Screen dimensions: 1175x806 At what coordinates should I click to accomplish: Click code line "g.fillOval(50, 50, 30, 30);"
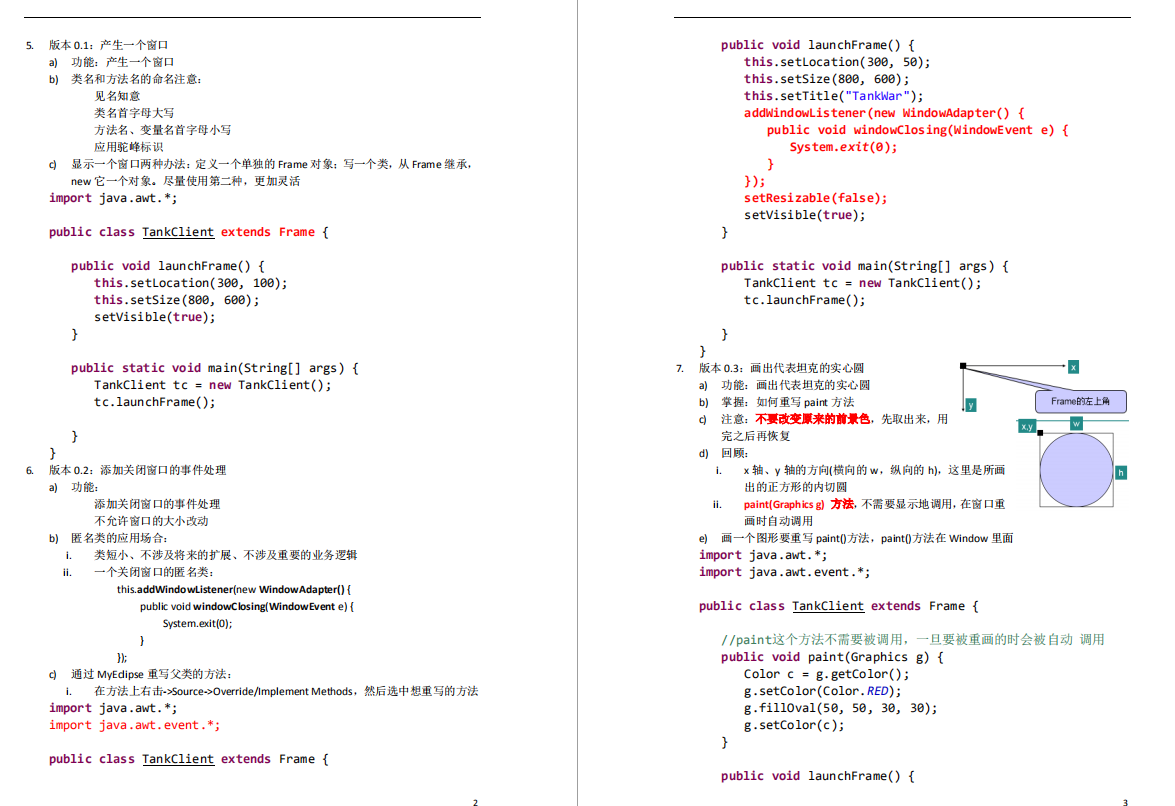pos(841,708)
